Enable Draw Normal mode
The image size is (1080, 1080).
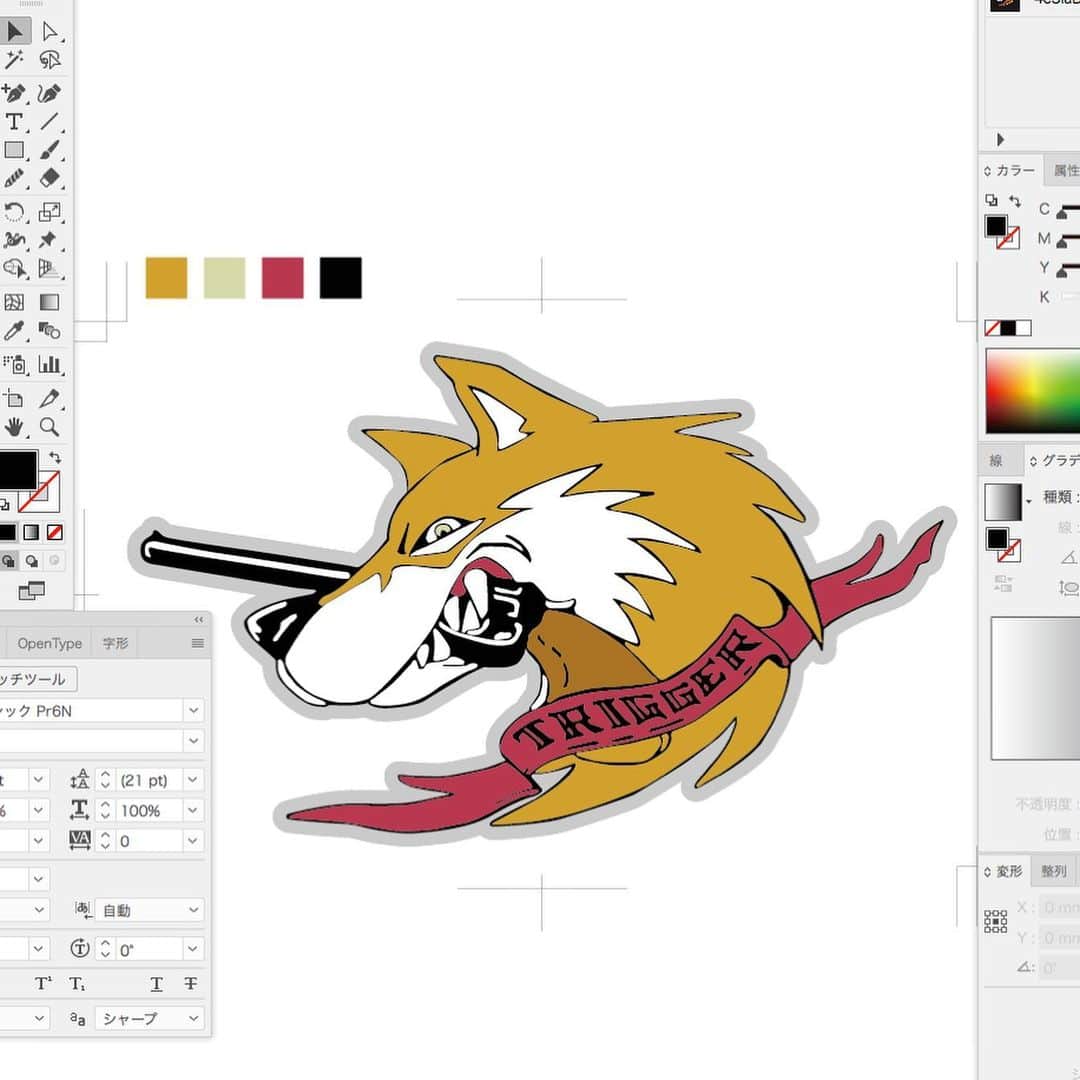[8, 561]
